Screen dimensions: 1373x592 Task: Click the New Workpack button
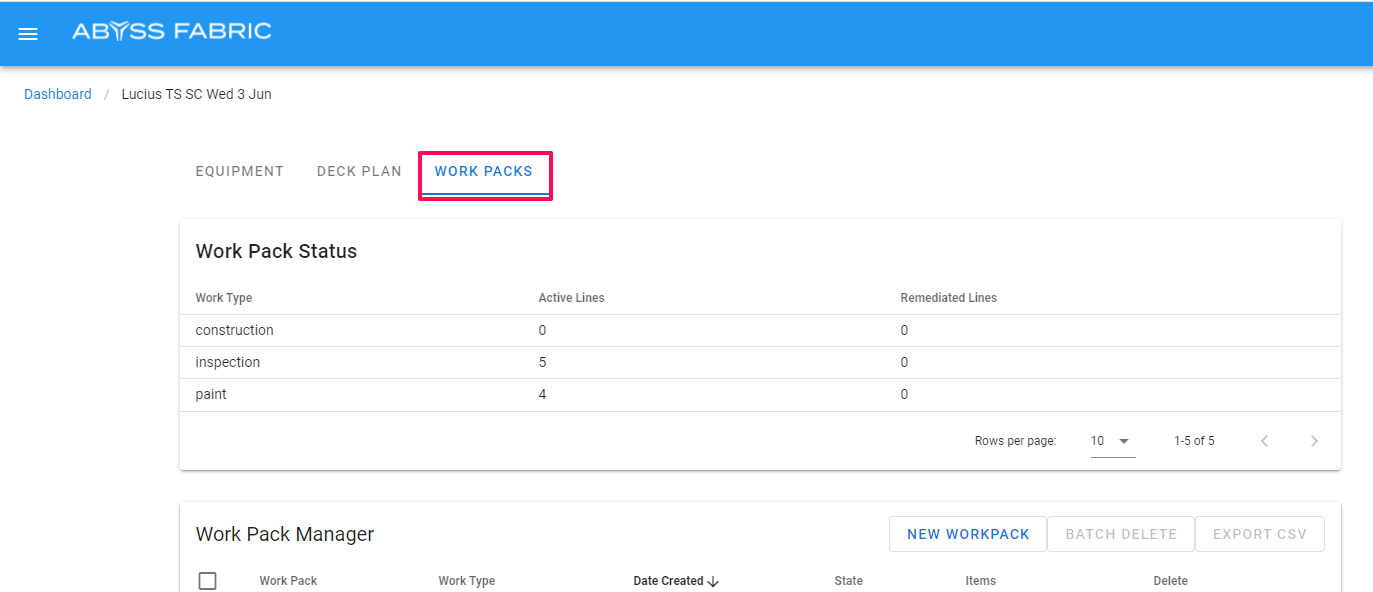coord(967,534)
